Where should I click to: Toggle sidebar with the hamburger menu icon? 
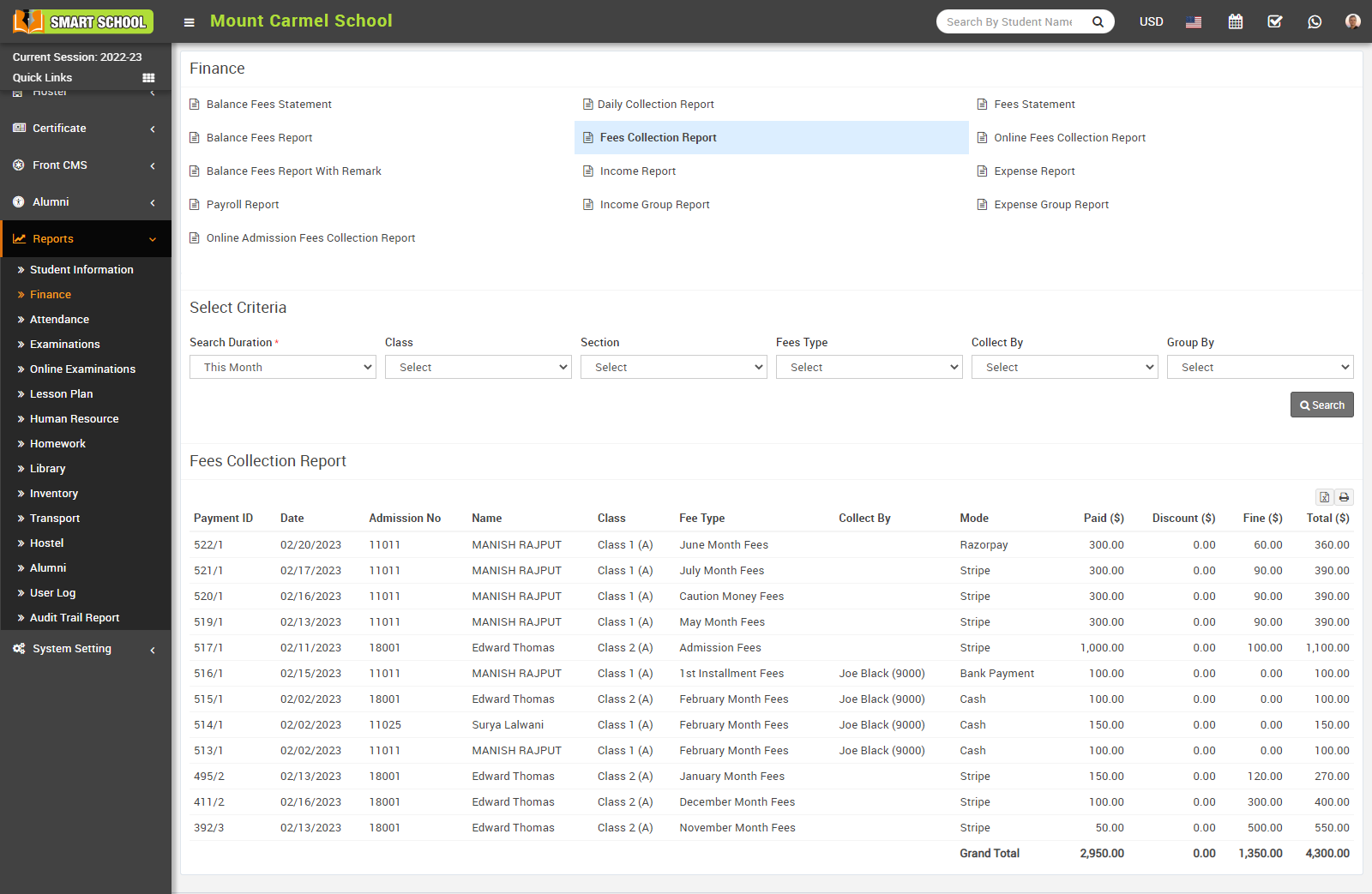click(189, 22)
